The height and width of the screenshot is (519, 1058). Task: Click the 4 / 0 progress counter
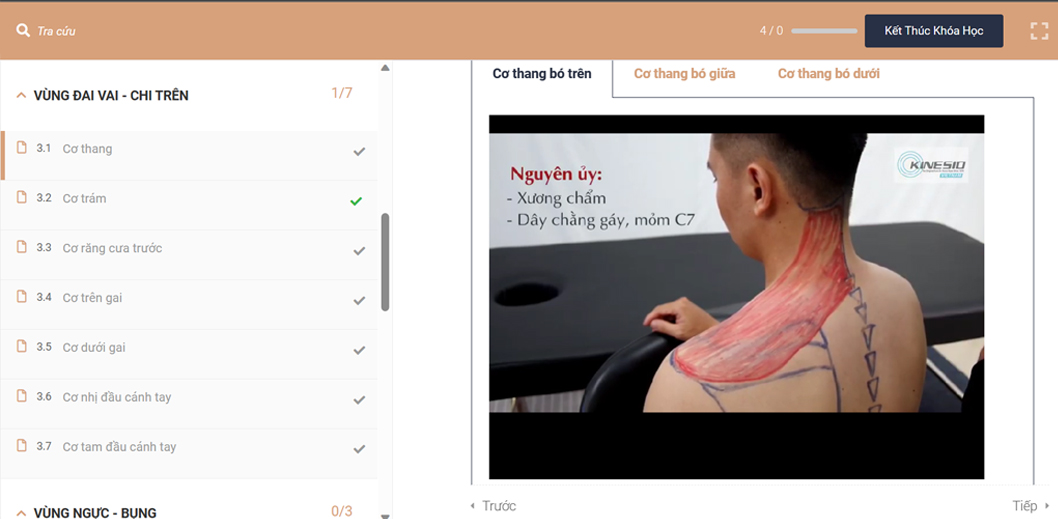pos(771,30)
